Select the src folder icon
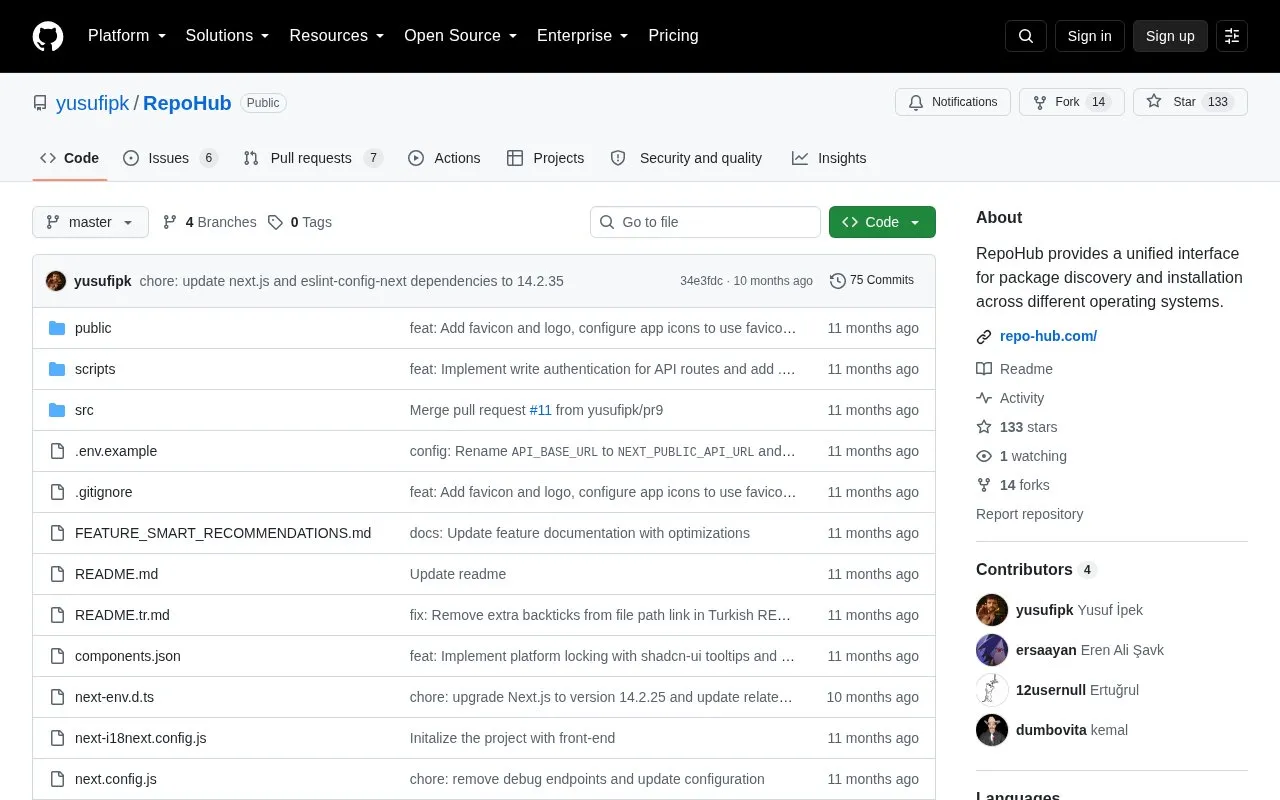This screenshot has width=1280, height=800. (57, 410)
